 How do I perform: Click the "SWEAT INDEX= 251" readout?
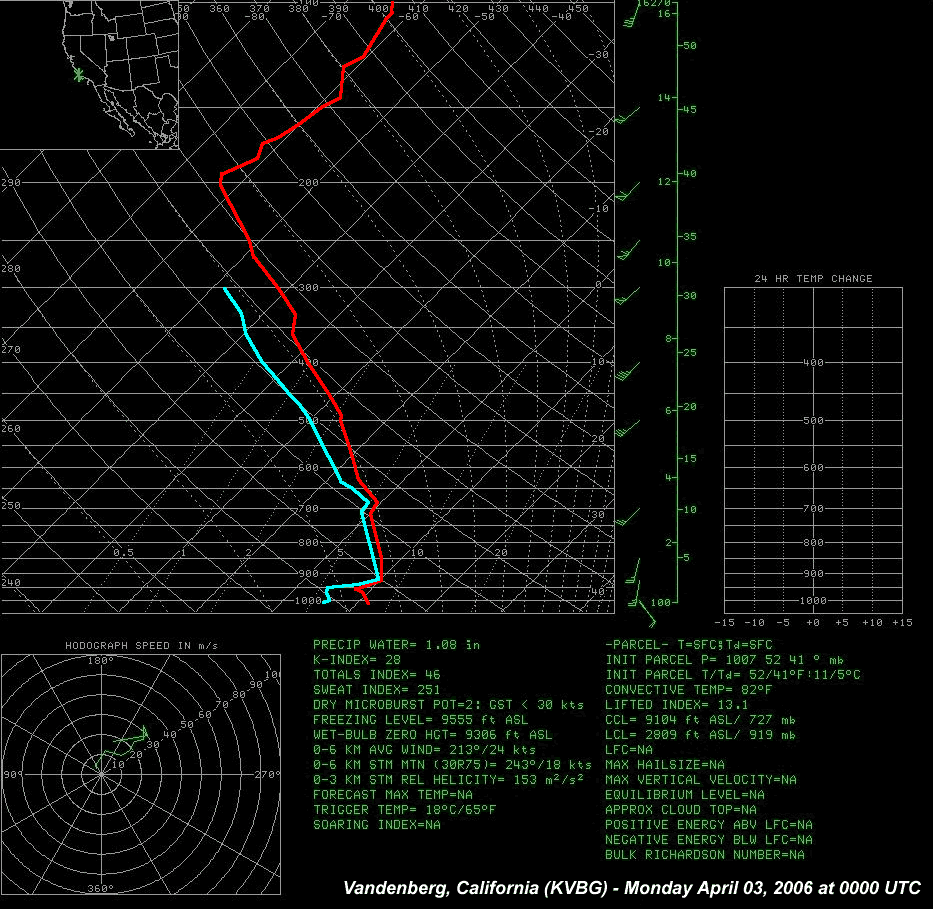pyautogui.click(x=377, y=689)
